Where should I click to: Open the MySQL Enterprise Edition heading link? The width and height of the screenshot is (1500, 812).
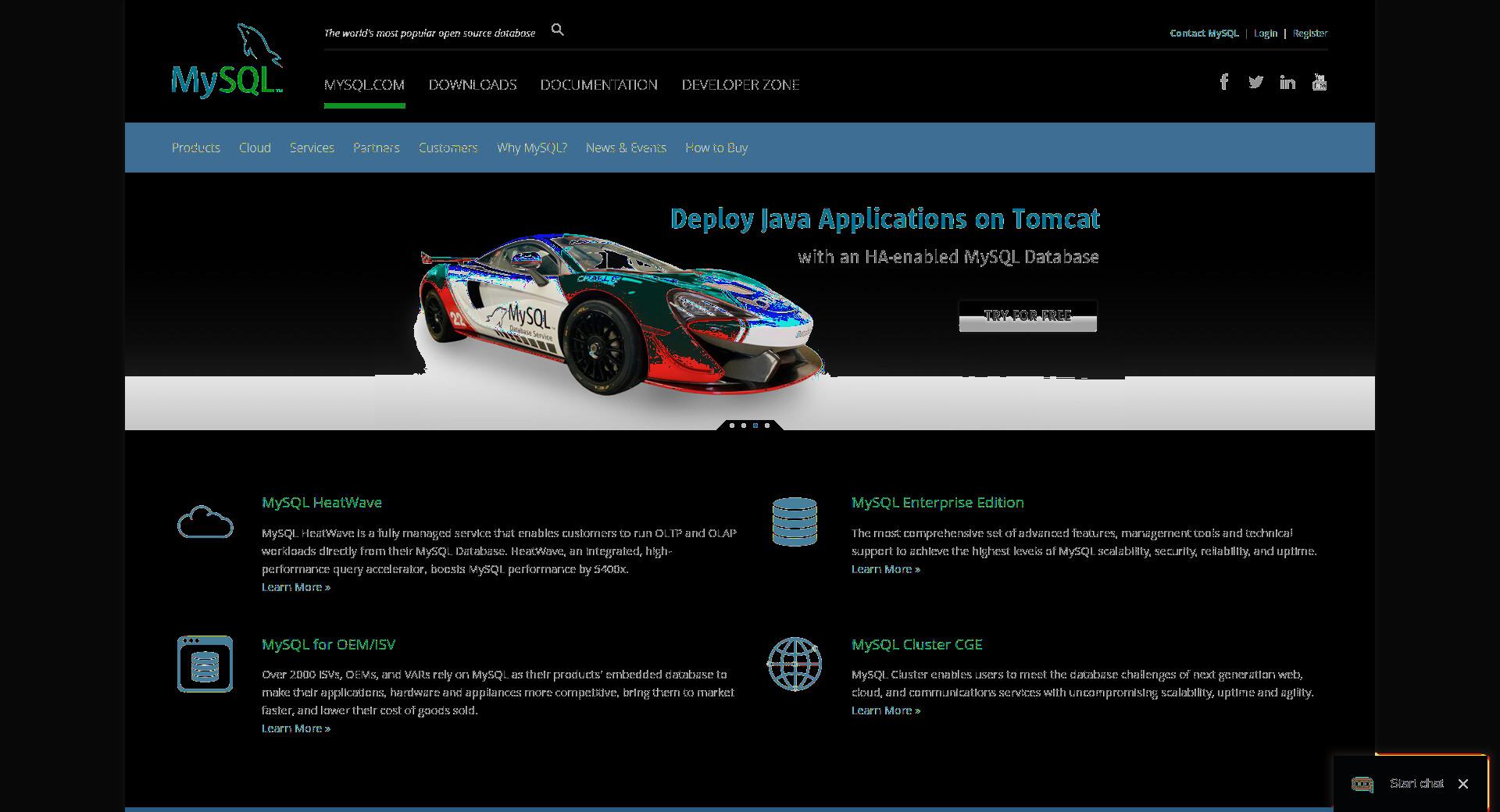click(937, 502)
